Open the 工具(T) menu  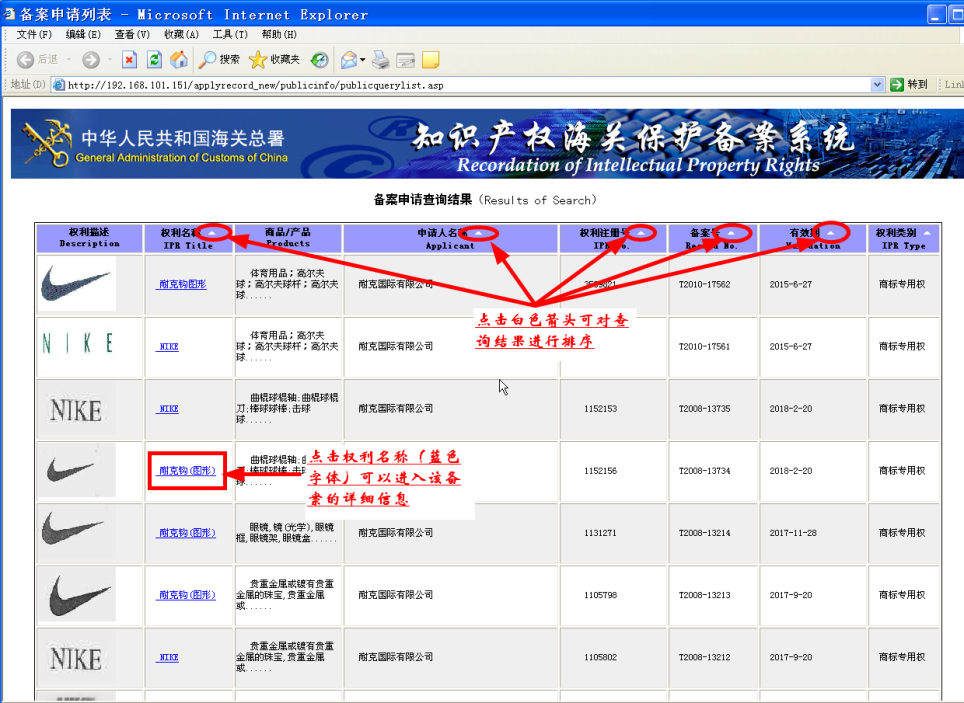pos(230,34)
